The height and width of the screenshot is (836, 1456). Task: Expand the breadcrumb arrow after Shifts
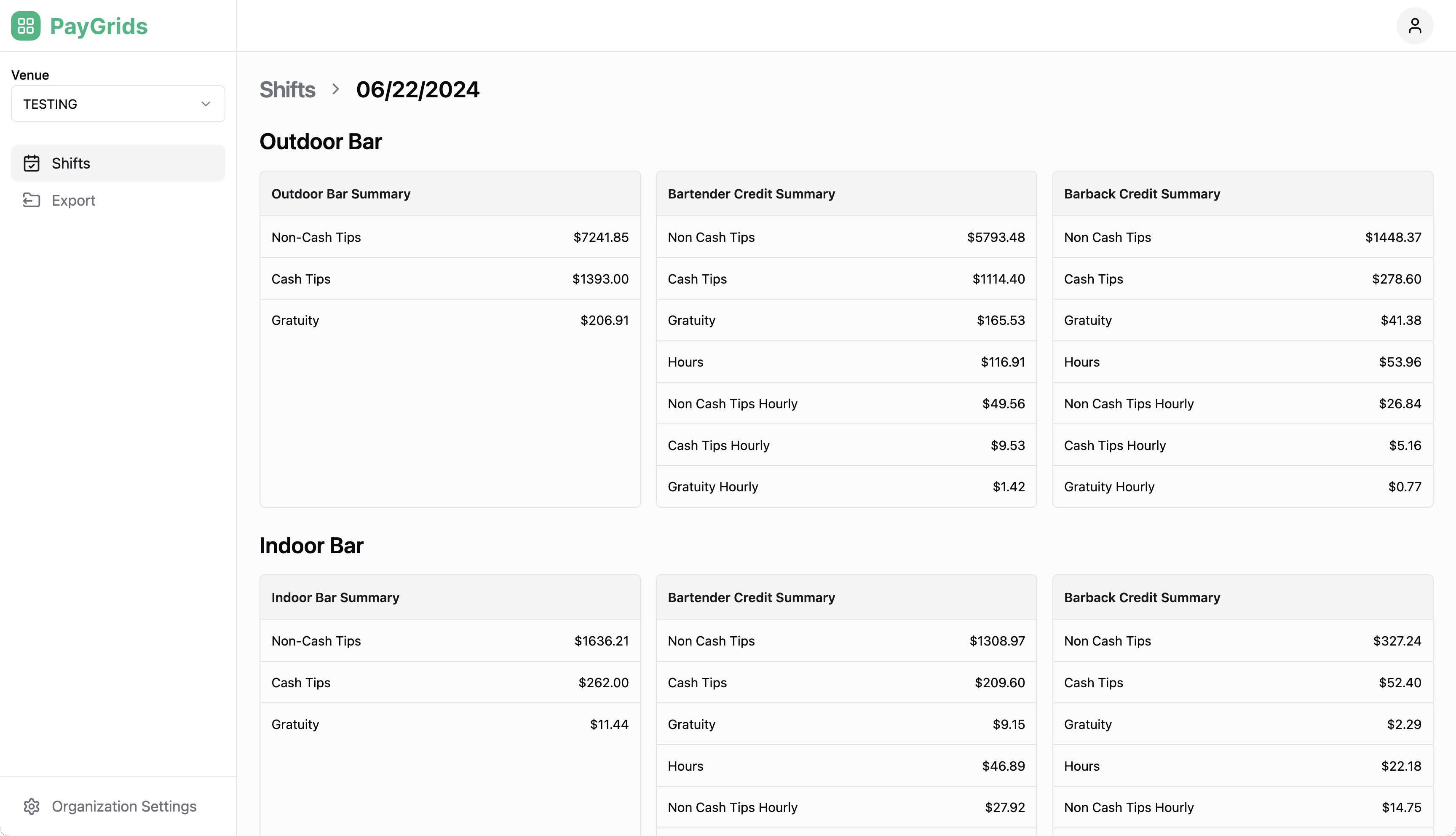tap(336, 90)
